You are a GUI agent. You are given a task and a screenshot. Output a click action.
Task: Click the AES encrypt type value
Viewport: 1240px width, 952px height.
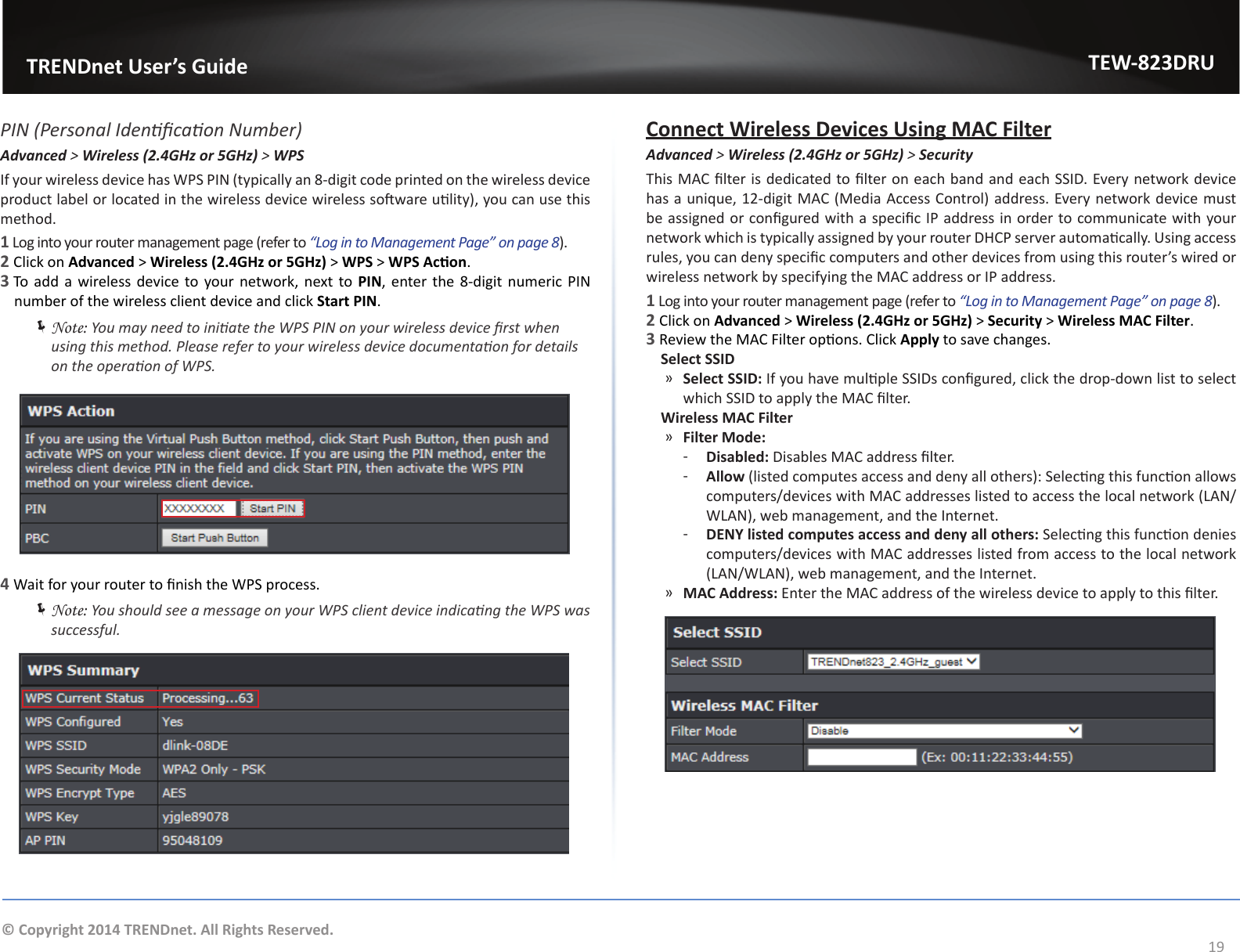(174, 793)
